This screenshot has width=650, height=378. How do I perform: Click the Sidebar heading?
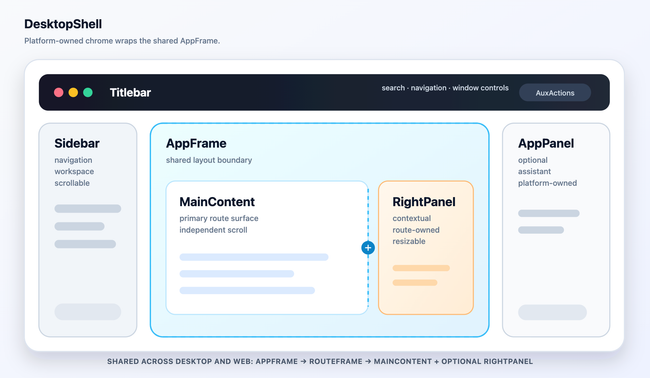pos(77,143)
